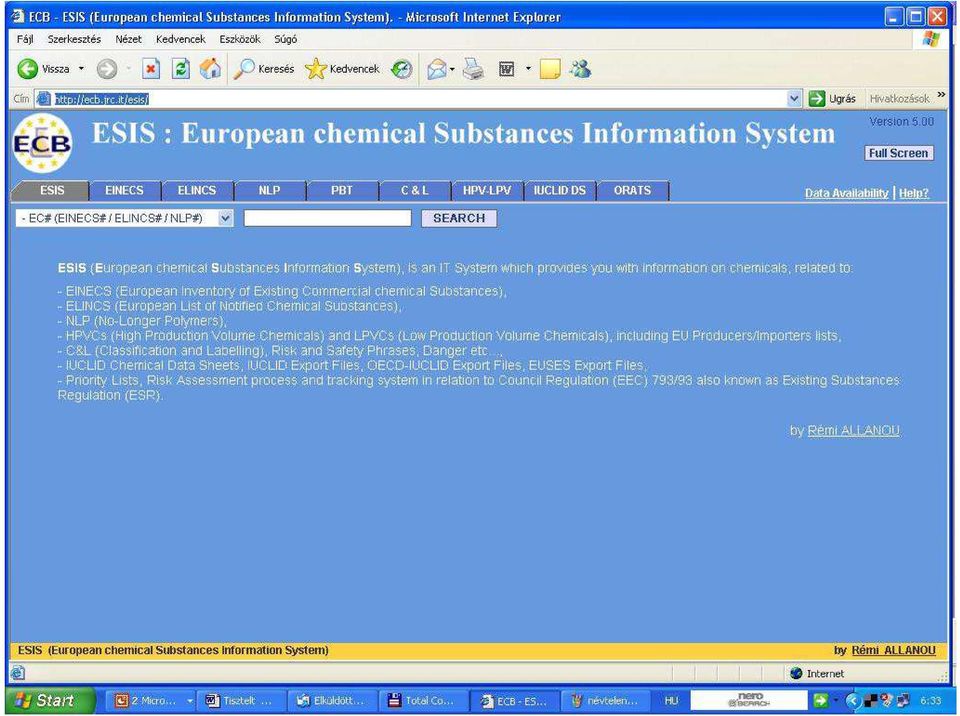960x716 pixels.
Task: Select the ESIS tab
Action: (x=51, y=190)
